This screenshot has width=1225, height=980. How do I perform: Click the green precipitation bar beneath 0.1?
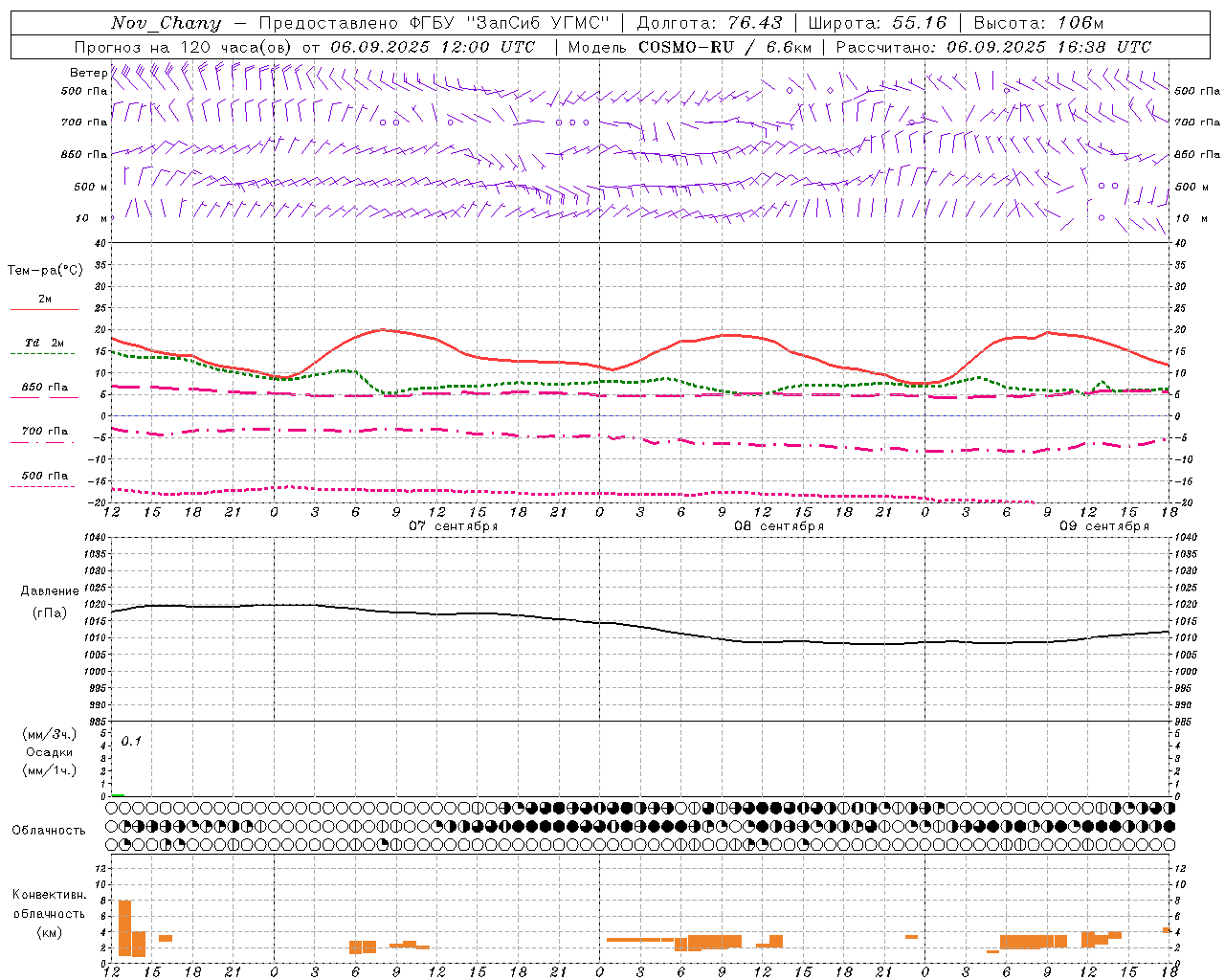tap(118, 795)
